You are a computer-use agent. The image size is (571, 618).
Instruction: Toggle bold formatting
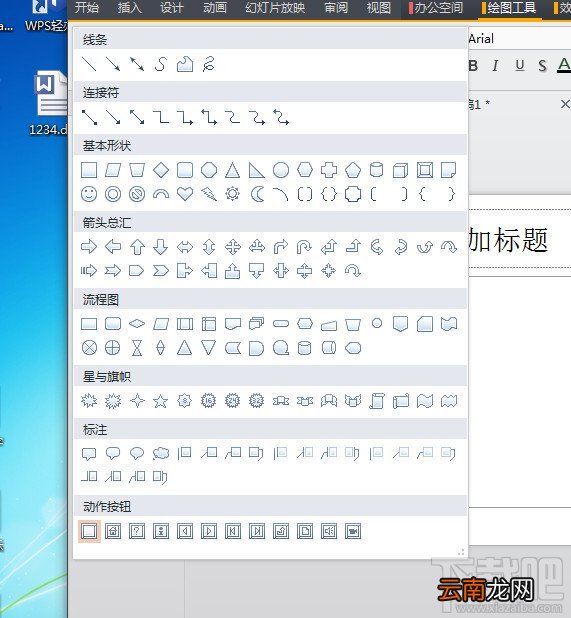[x=473, y=65]
